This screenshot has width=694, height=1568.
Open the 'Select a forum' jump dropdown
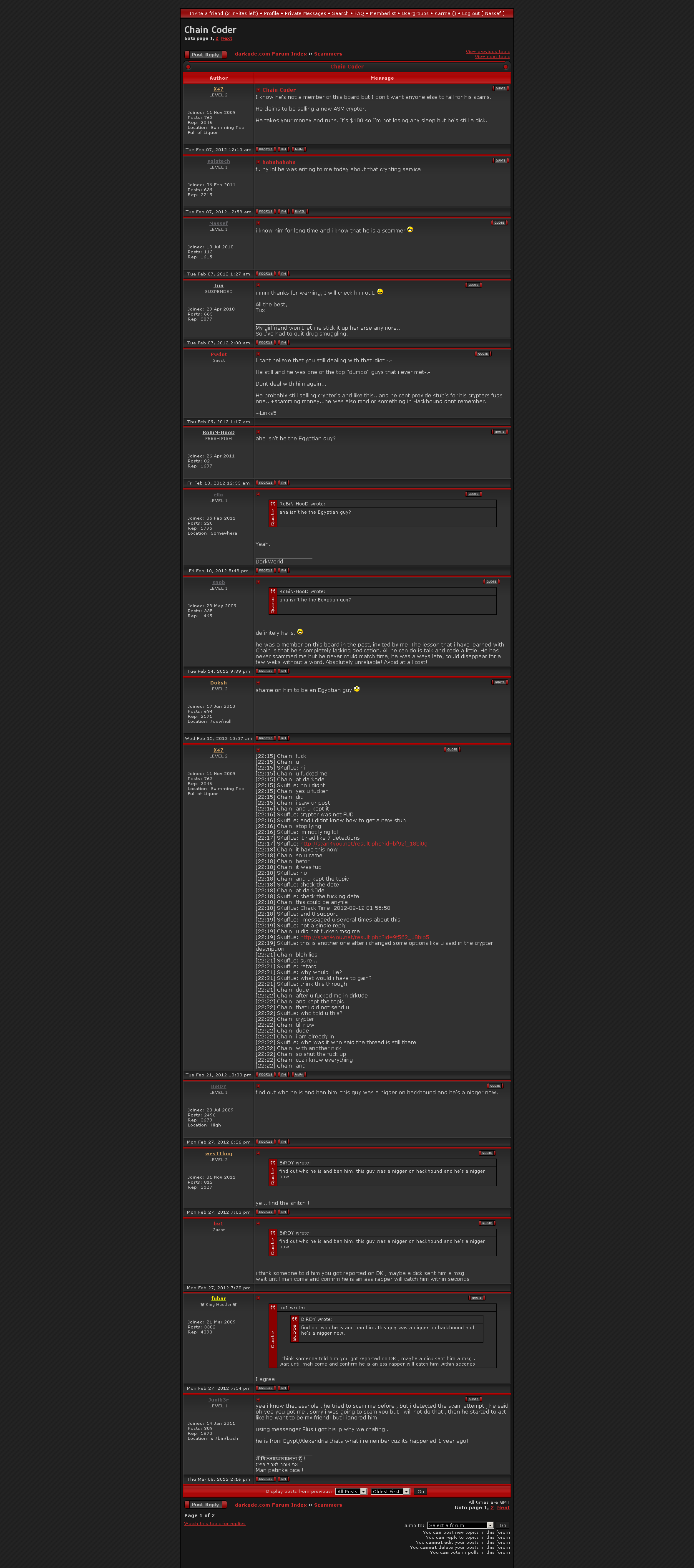(x=460, y=1525)
